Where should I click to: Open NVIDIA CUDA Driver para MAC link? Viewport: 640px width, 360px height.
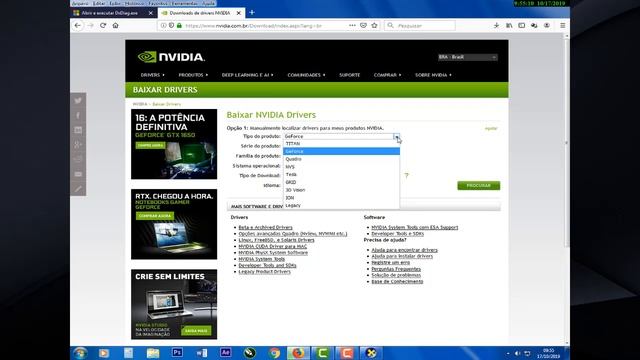click(272, 247)
